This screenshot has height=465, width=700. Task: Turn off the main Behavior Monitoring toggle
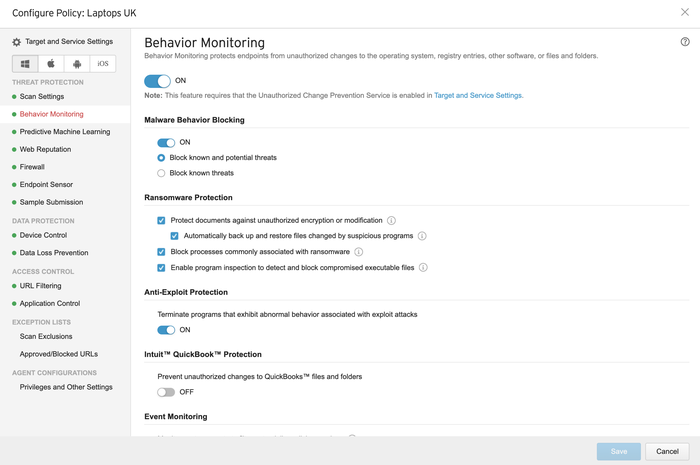pyautogui.click(x=158, y=80)
